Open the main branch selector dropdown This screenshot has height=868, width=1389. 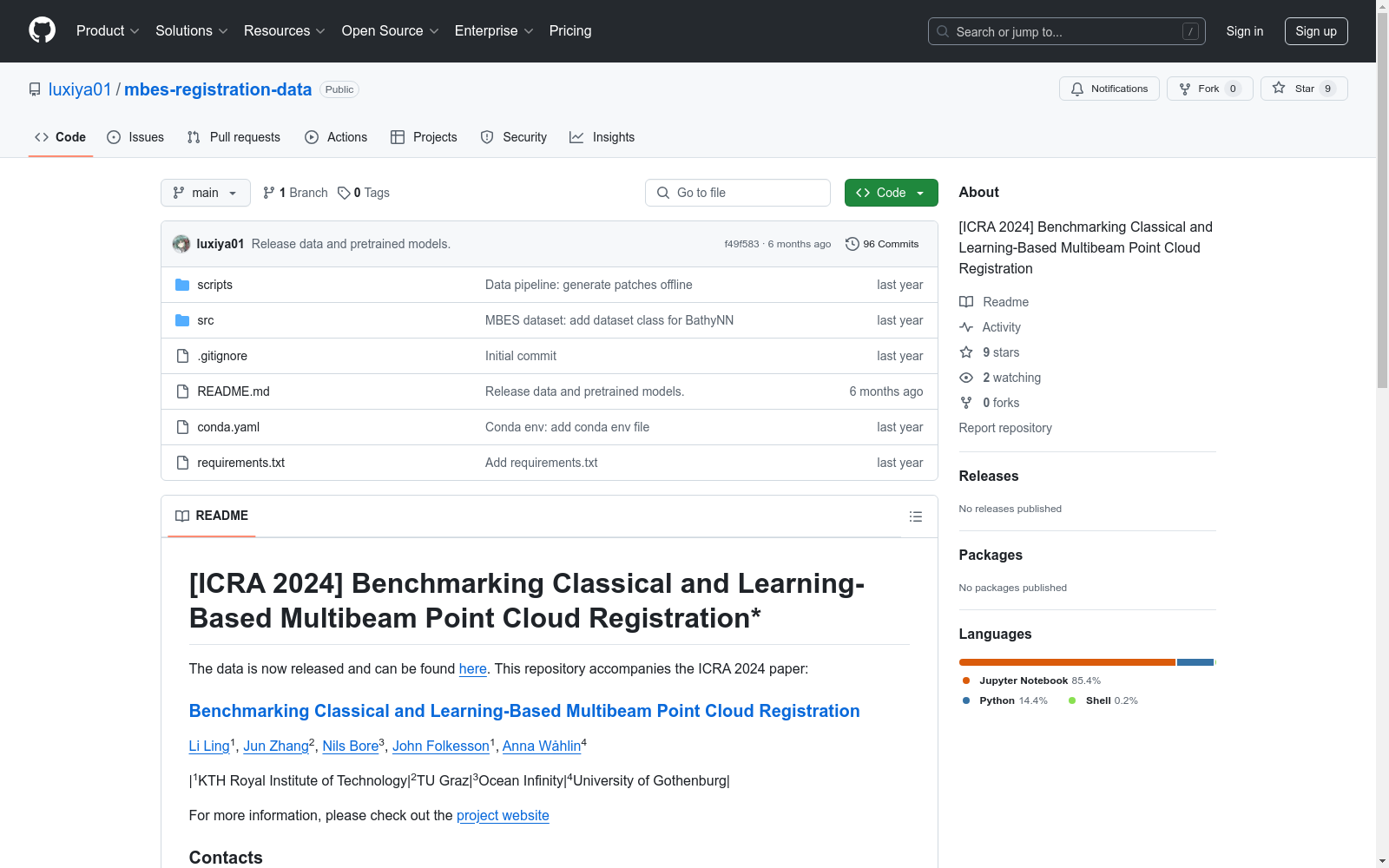pyautogui.click(x=206, y=193)
